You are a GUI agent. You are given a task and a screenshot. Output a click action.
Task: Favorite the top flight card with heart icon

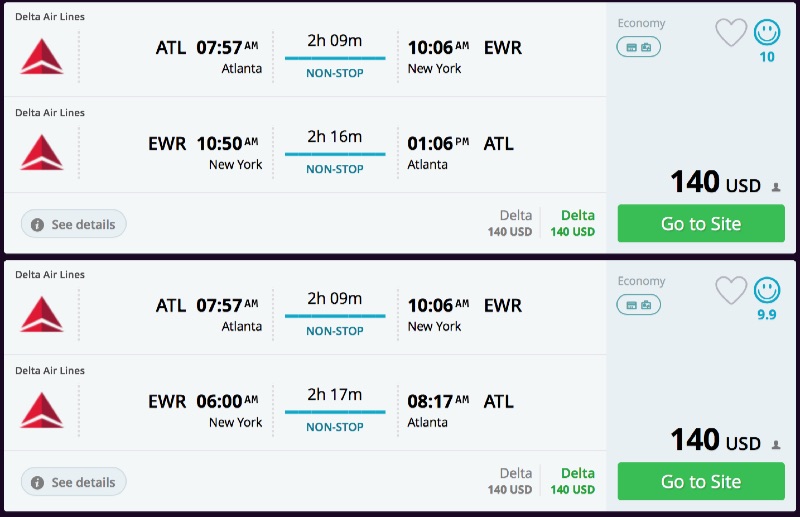click(x=731, y=33)
